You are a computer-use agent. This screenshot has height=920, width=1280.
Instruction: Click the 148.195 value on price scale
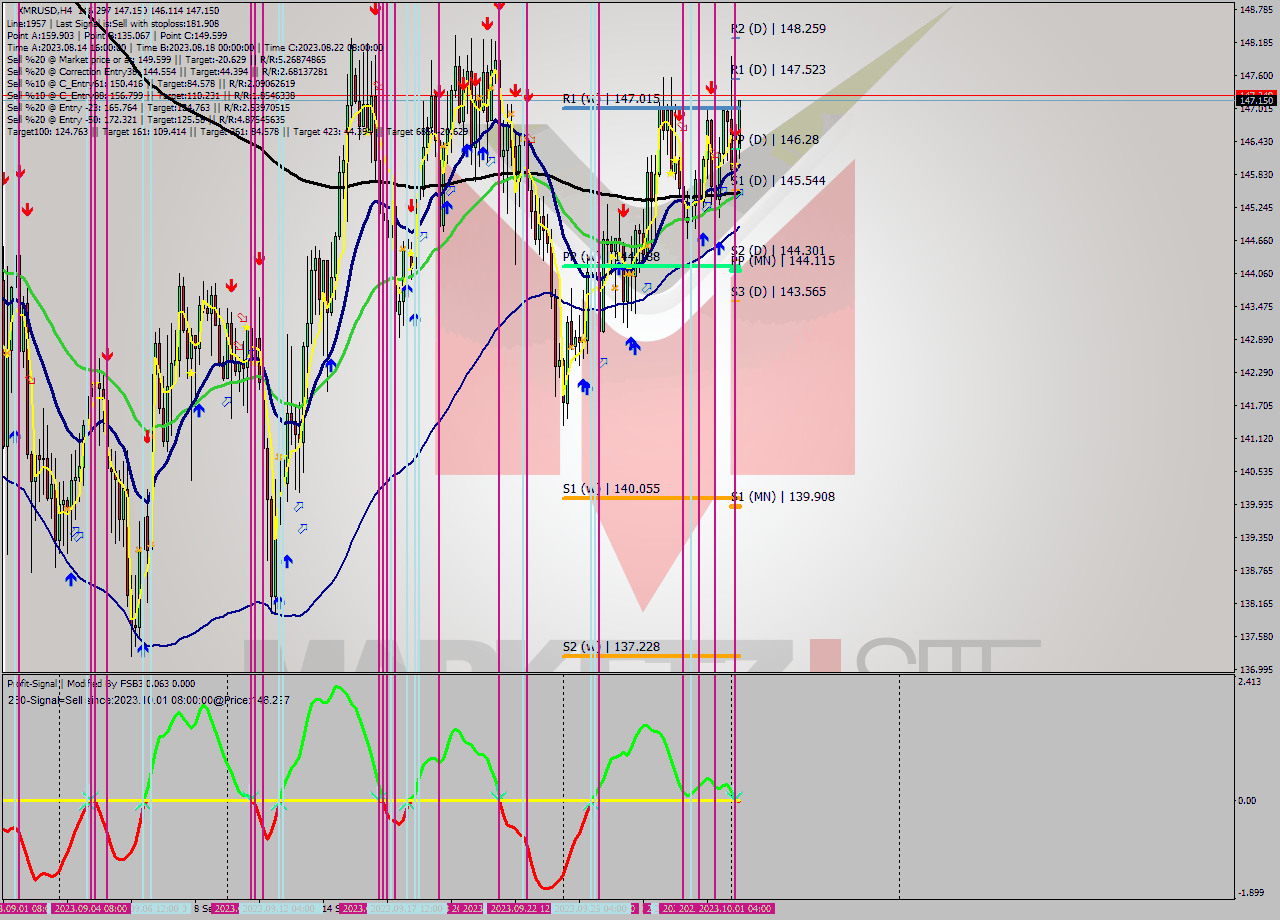tap(1255, 43)
